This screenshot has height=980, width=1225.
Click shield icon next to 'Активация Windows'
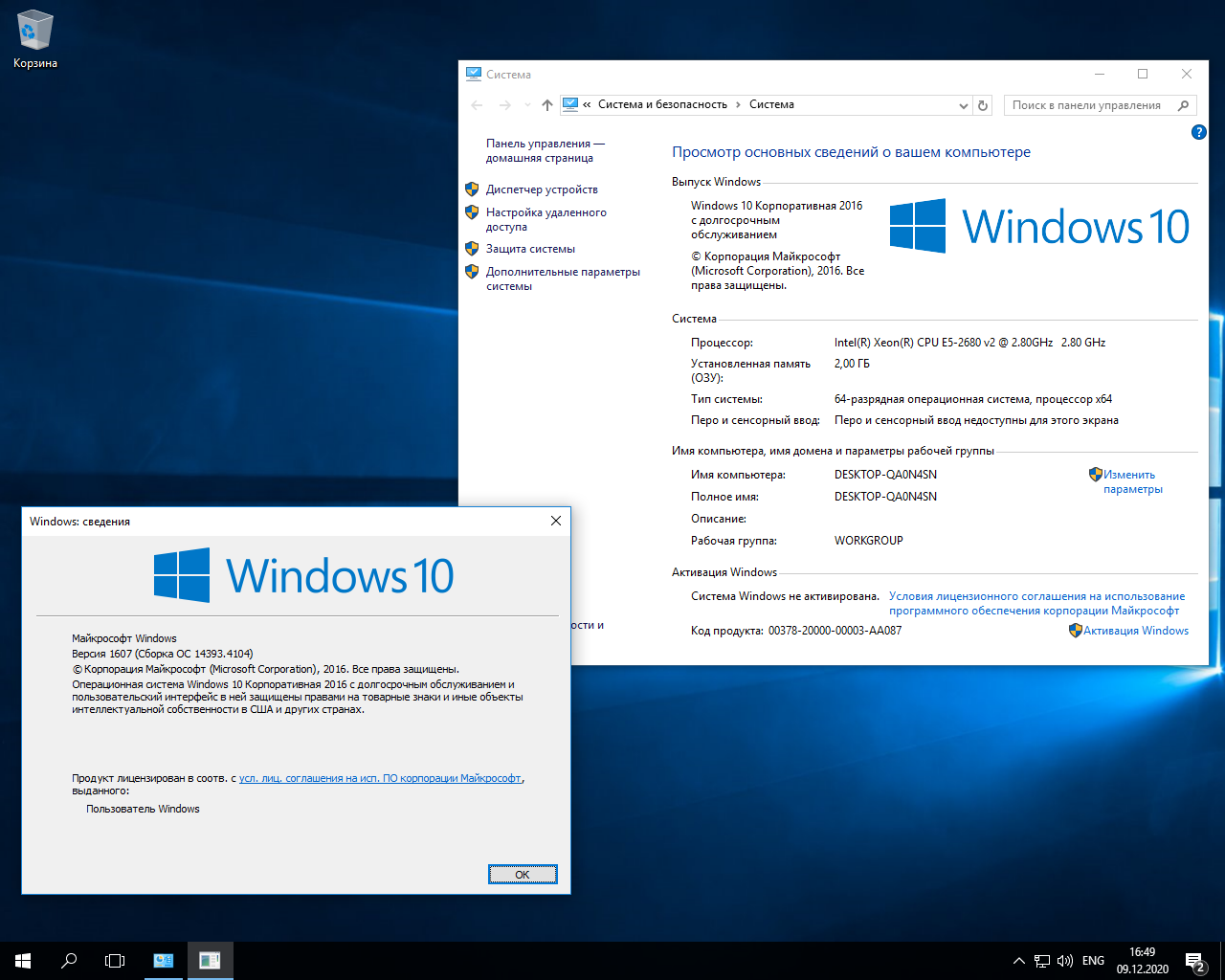click(1076, 631)
